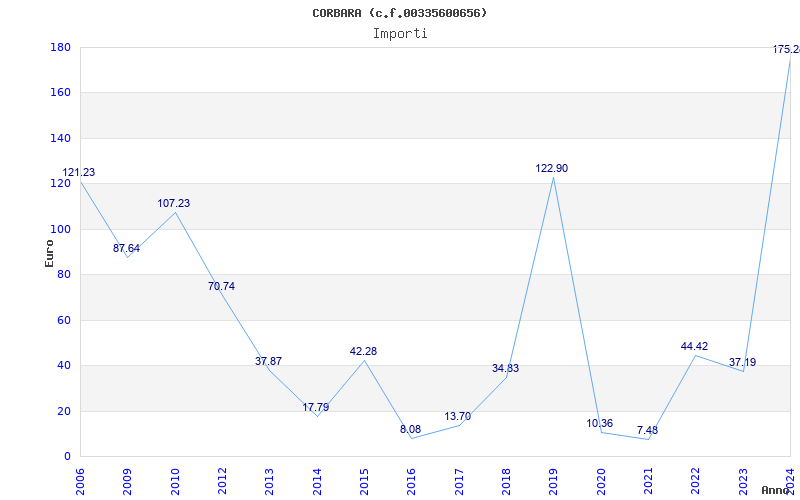
Task: Select the 2010 x-axis tick
Action: pos(174,482)
